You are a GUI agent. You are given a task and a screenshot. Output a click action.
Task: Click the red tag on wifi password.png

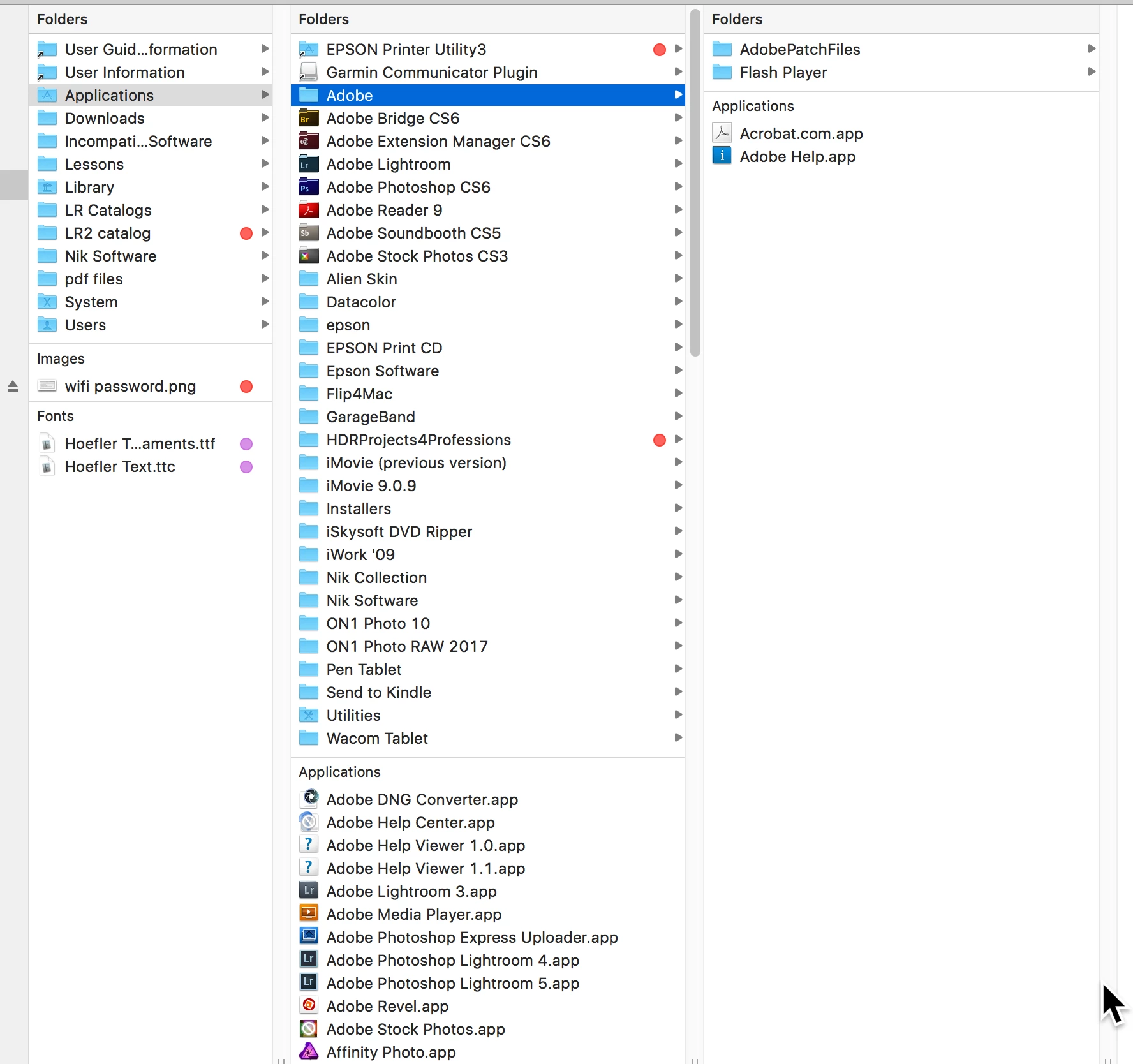[246, 387]
